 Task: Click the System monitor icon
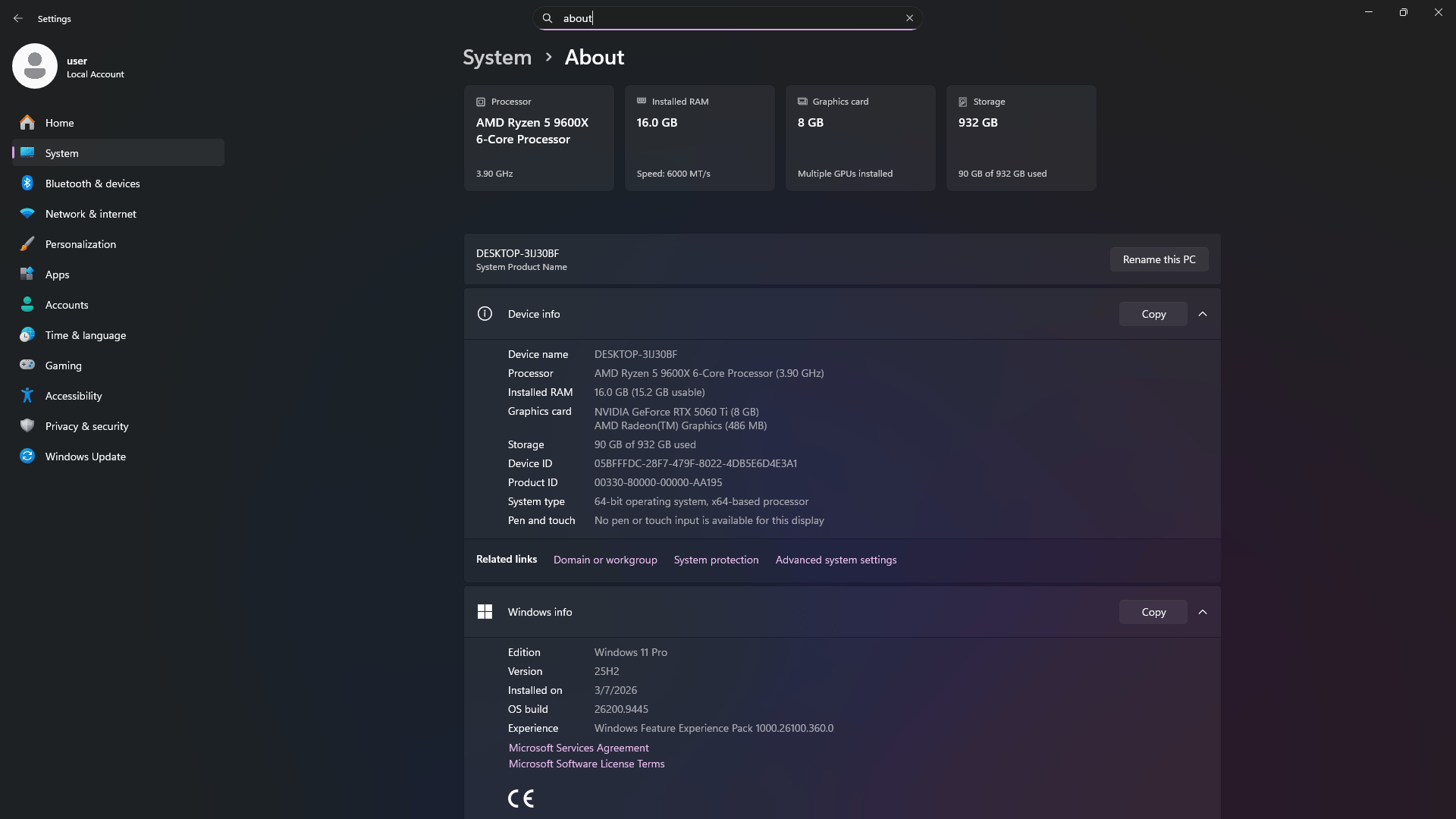click(x=27, y=152)
